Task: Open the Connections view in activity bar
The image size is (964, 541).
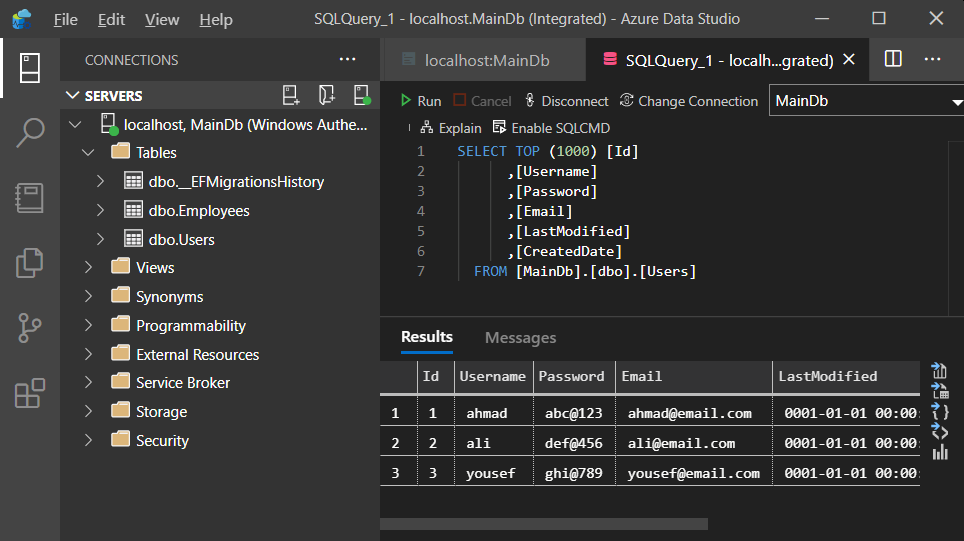Action: coord(30,68)
